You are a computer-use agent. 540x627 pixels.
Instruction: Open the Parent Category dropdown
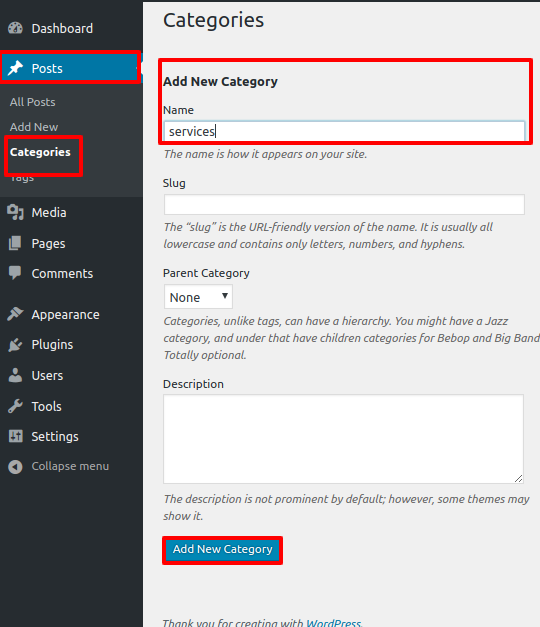pos(198,297)
